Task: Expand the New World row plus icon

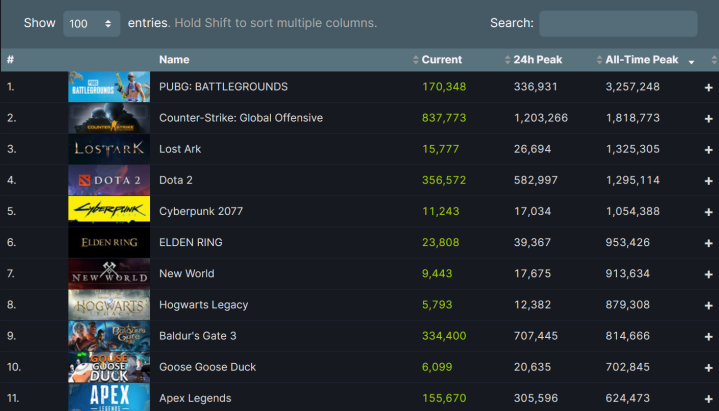Action: click(x=708, y=274)
